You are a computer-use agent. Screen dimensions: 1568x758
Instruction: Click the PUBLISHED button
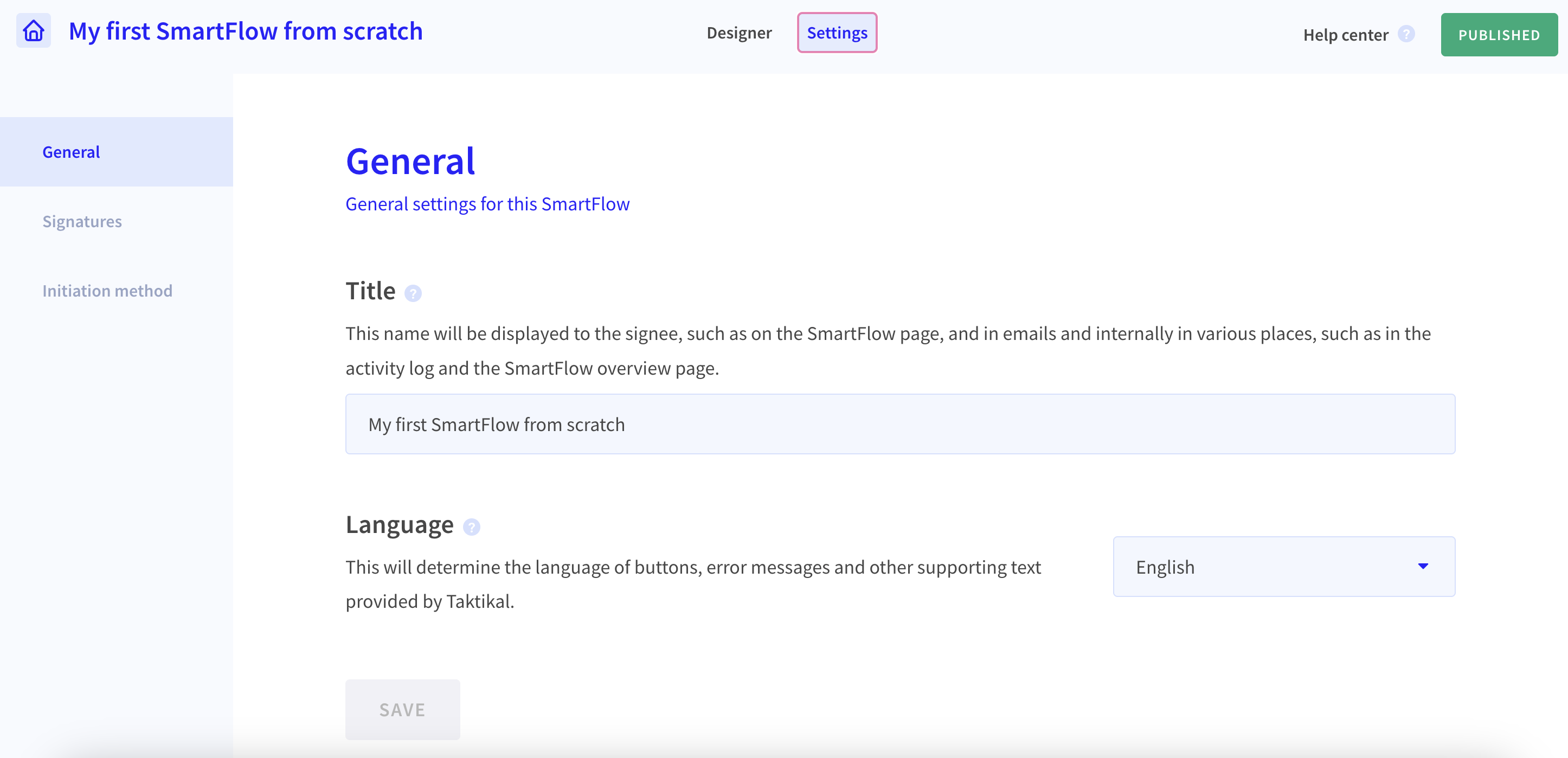tap(1499, 35)
